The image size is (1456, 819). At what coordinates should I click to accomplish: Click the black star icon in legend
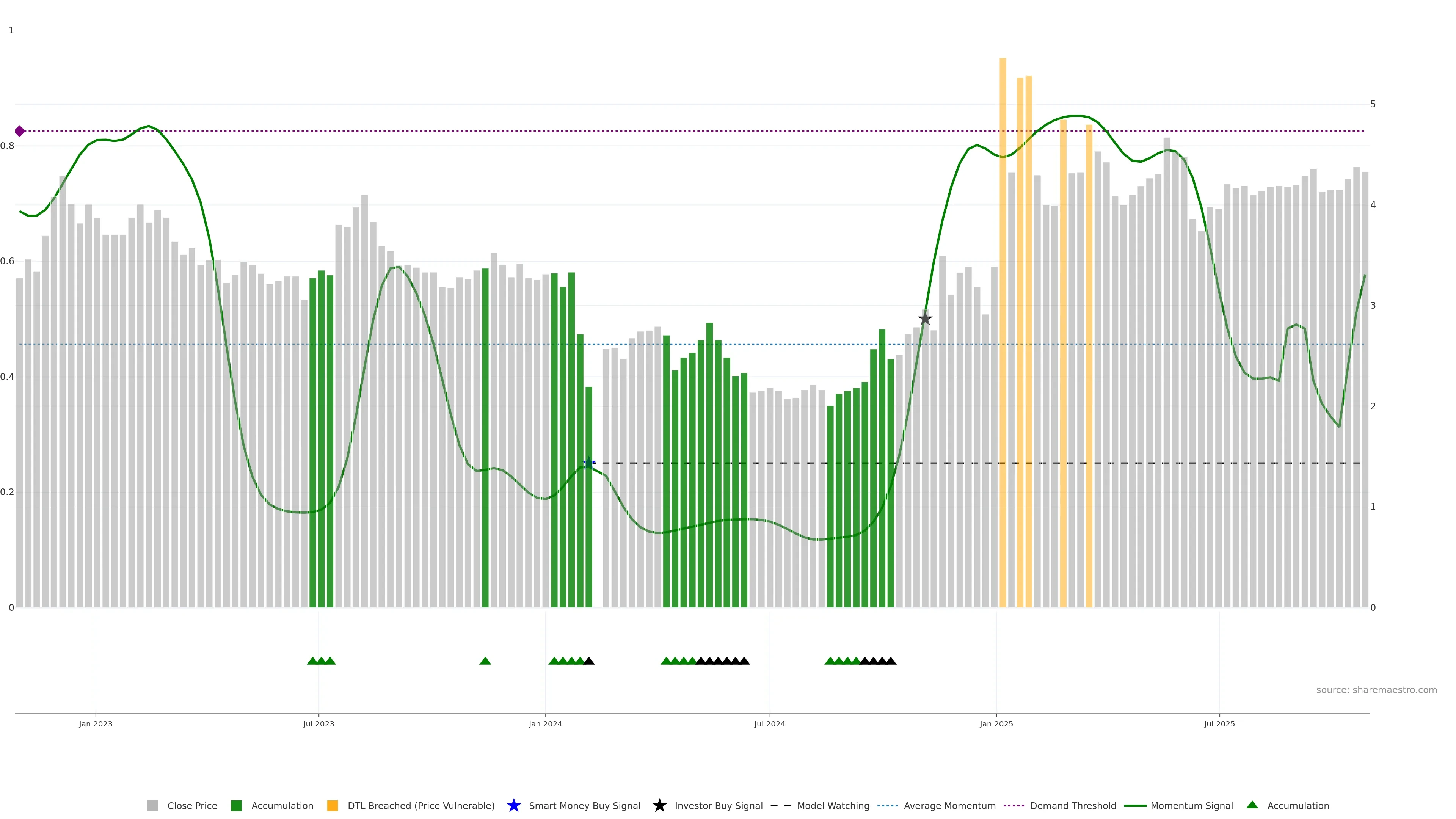[659, 805]
